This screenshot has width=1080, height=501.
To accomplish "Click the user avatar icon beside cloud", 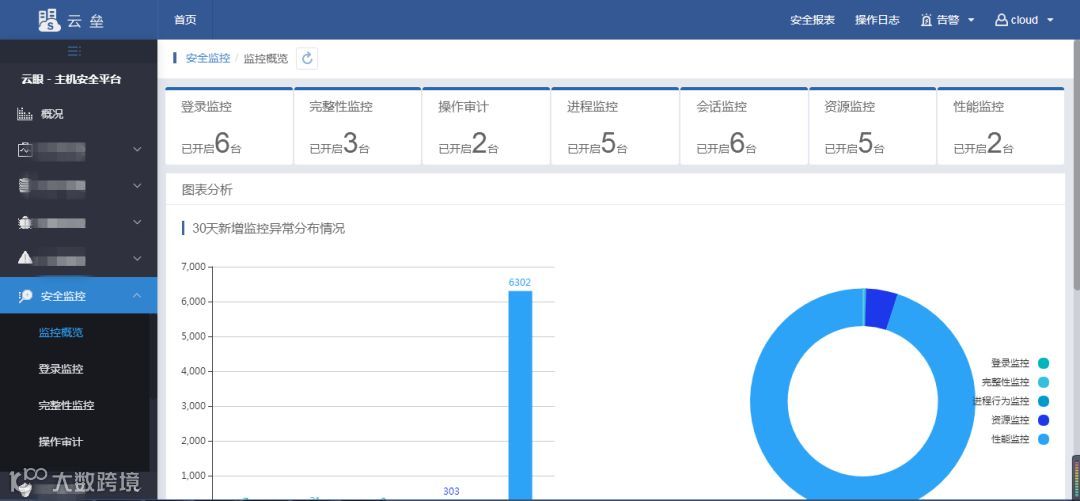I will point(1001,20).
